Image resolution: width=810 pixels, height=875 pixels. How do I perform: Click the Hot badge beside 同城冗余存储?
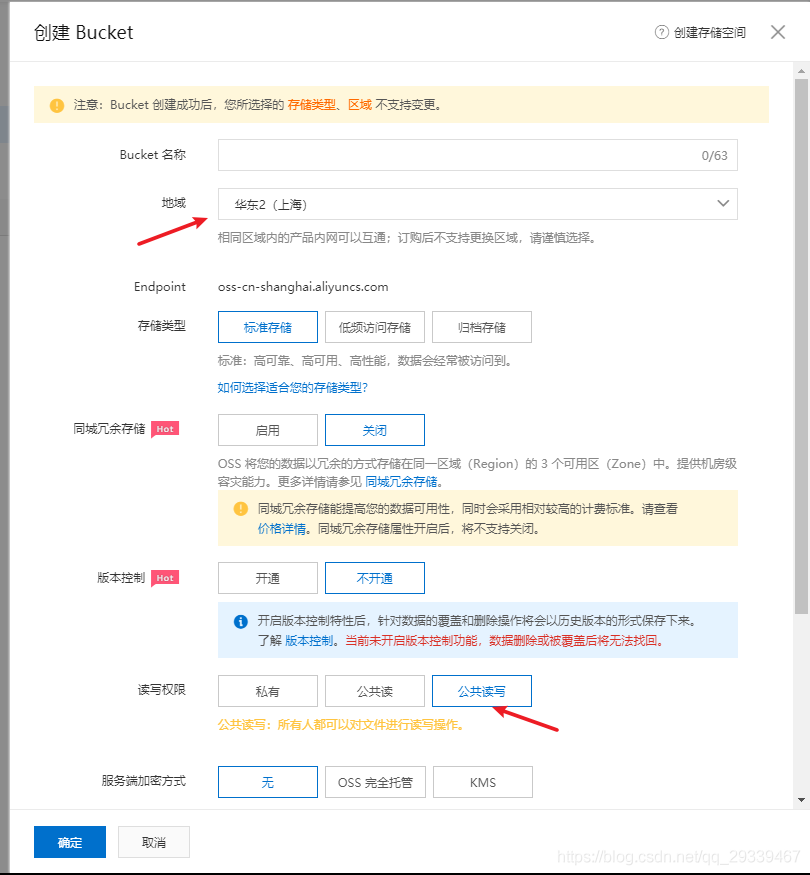[x=165, y=429]
